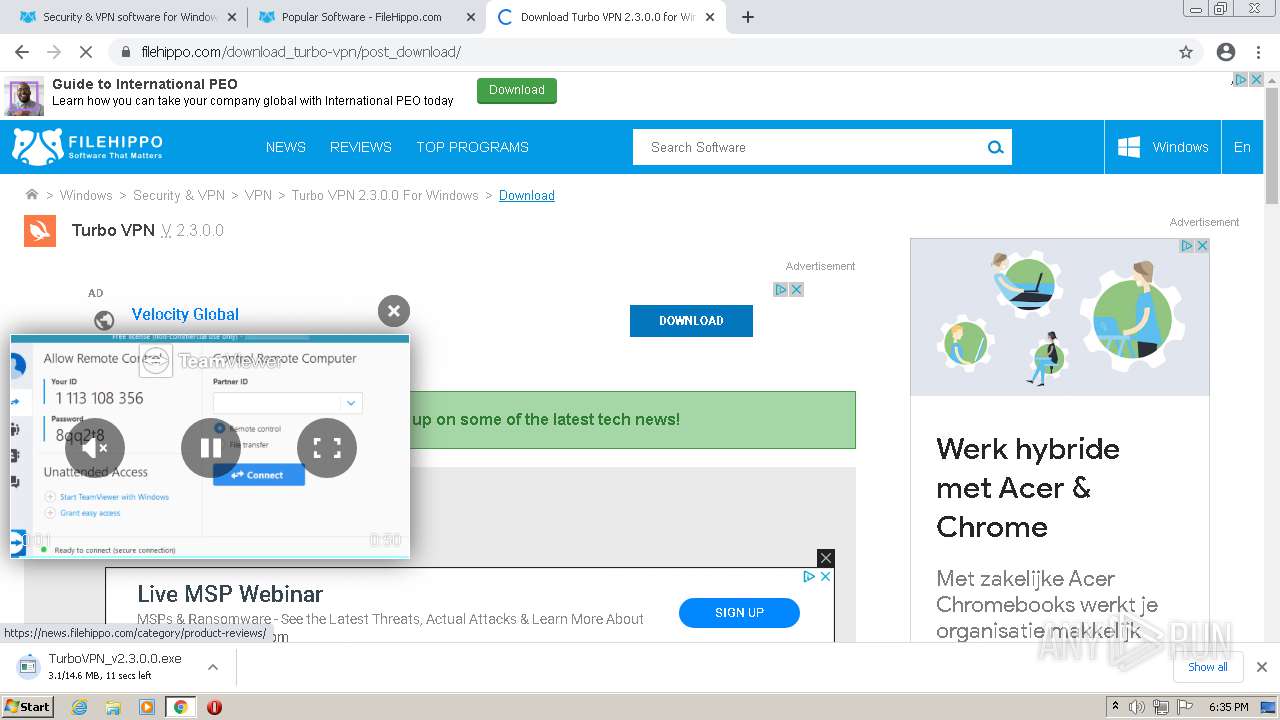Viewport: 1280px width, 720px height.
Task: Mute the floating video player
Action: click(95, 448)
